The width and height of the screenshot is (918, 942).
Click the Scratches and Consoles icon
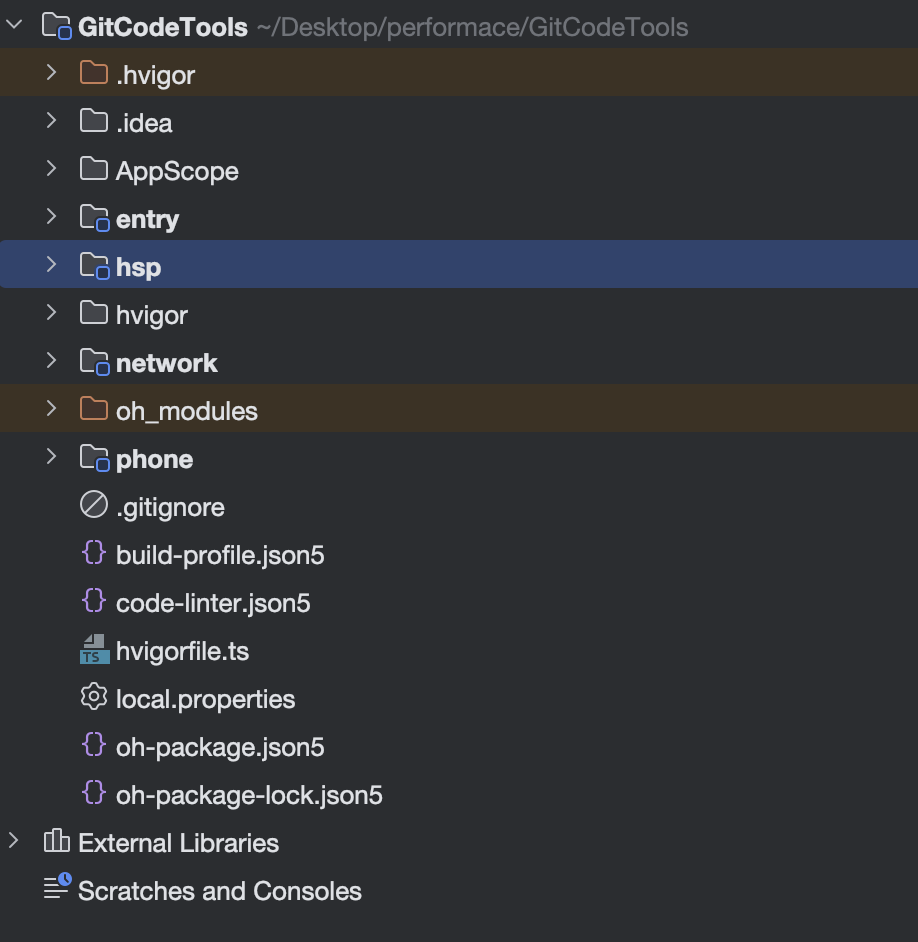pos(57,891)
